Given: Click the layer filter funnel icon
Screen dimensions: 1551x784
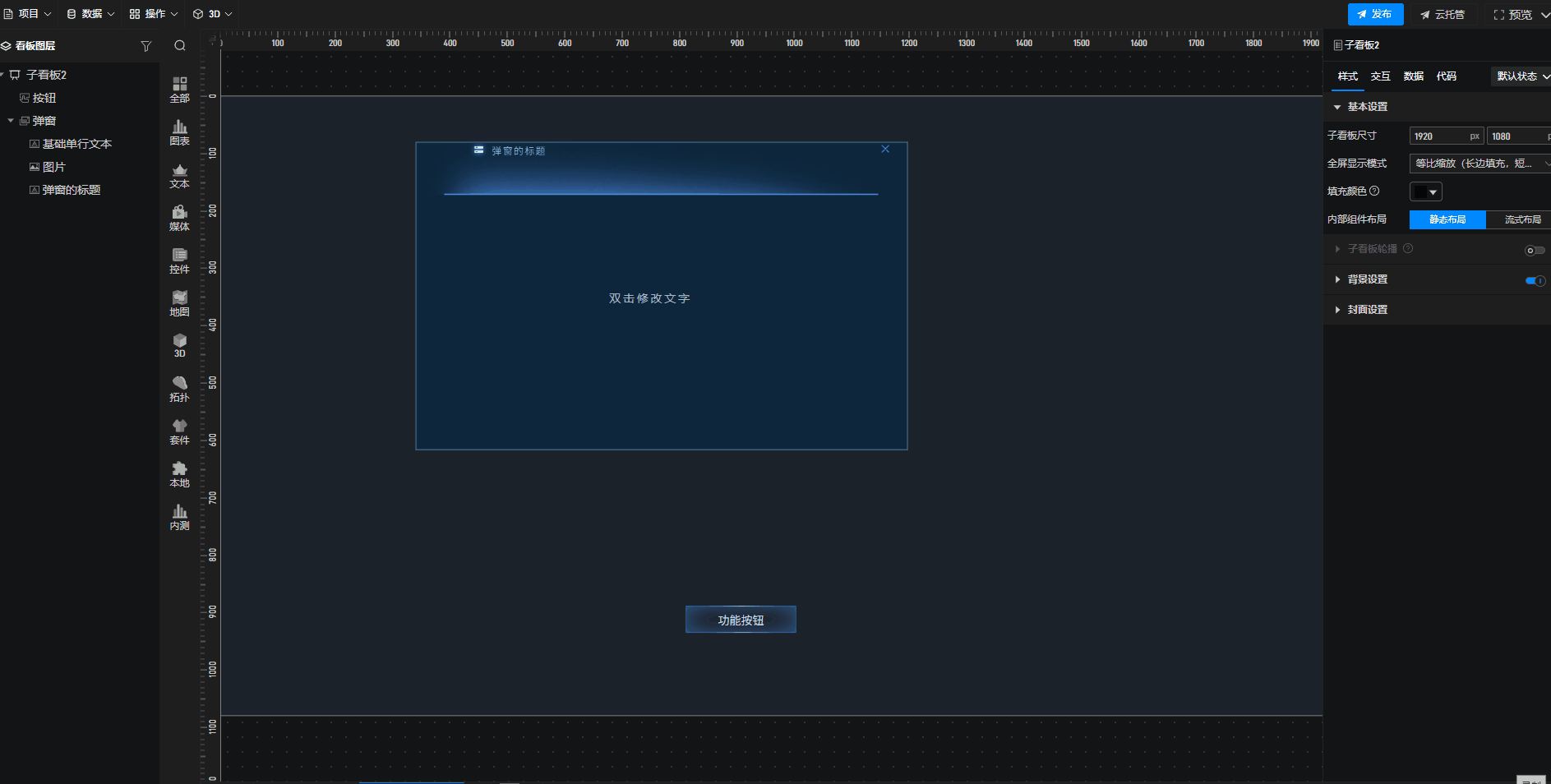Looking at the screenshot, I should 146,46.
